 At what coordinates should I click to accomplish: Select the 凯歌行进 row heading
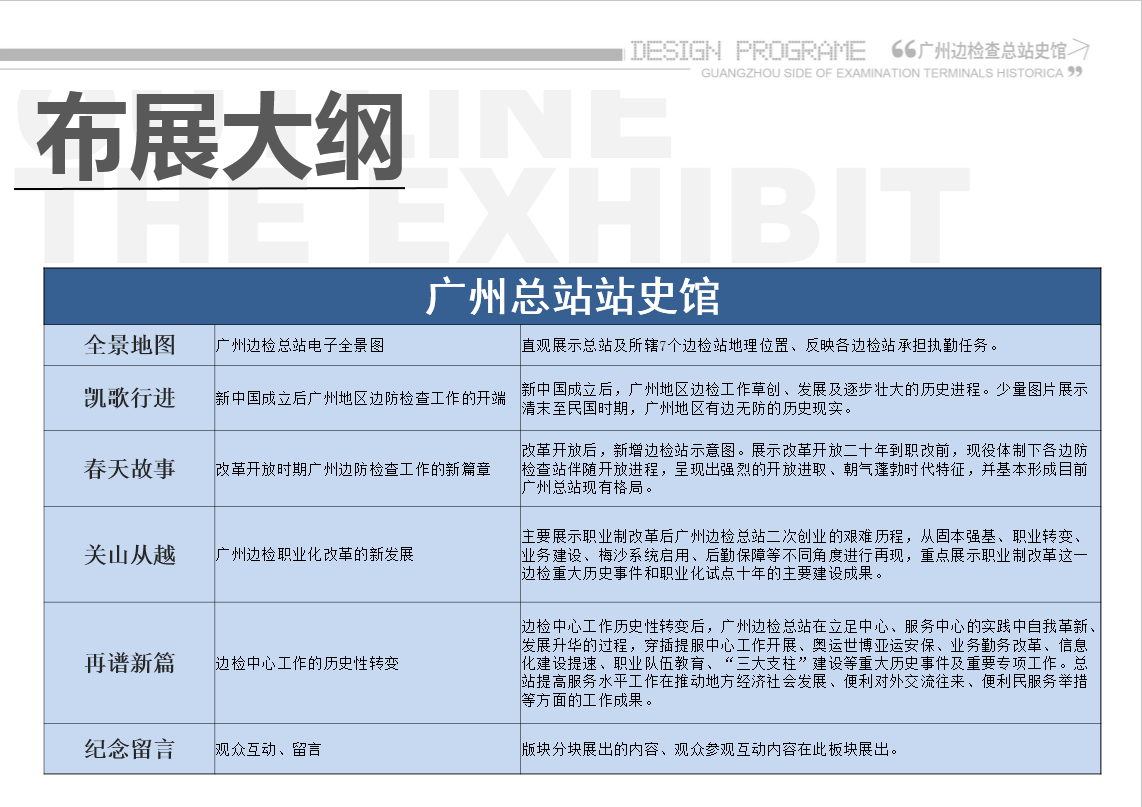click(x=129, y=398)
